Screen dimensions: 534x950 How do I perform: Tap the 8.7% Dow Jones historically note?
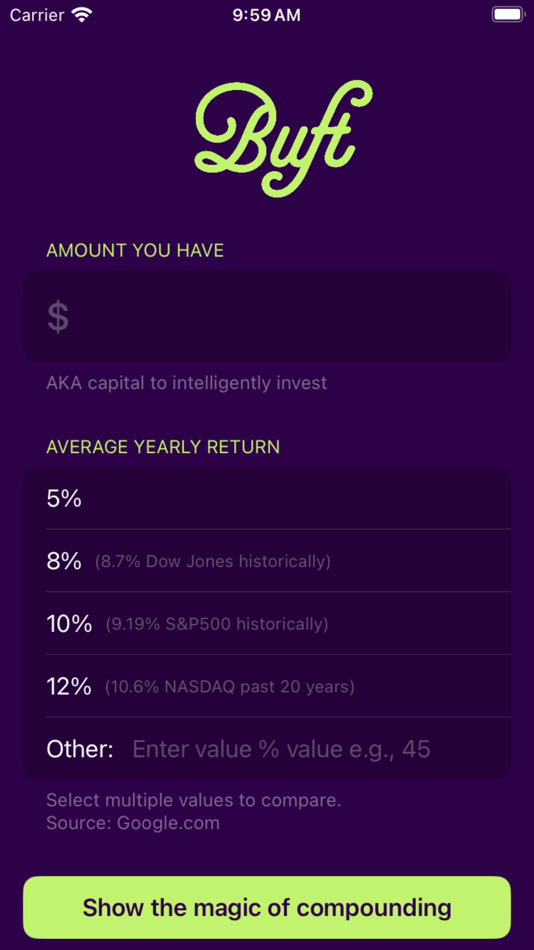213,562
